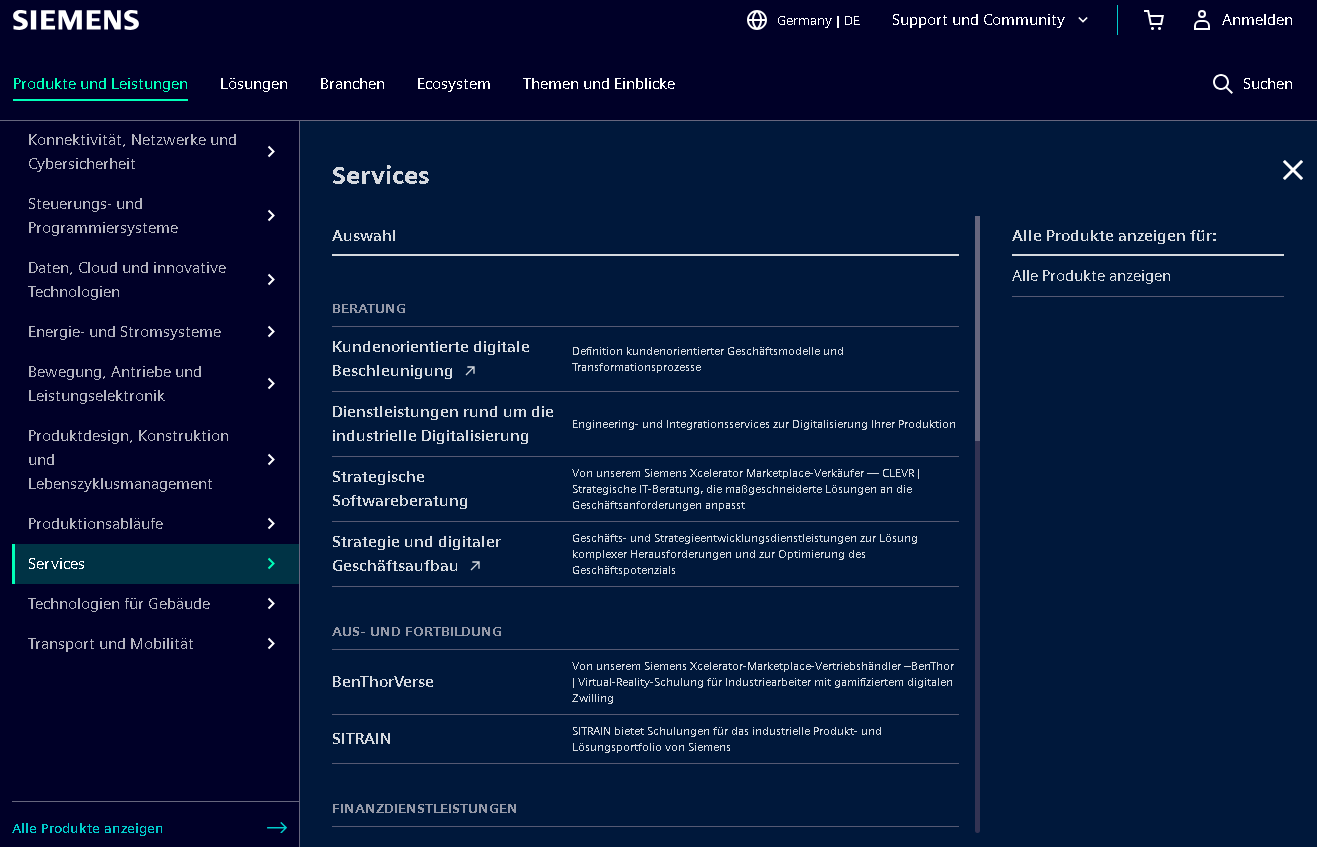Select Bewegung, Antriebe und Leistungselektronik category
Viewport: 1317px width, 847px height.
(115, 384)
